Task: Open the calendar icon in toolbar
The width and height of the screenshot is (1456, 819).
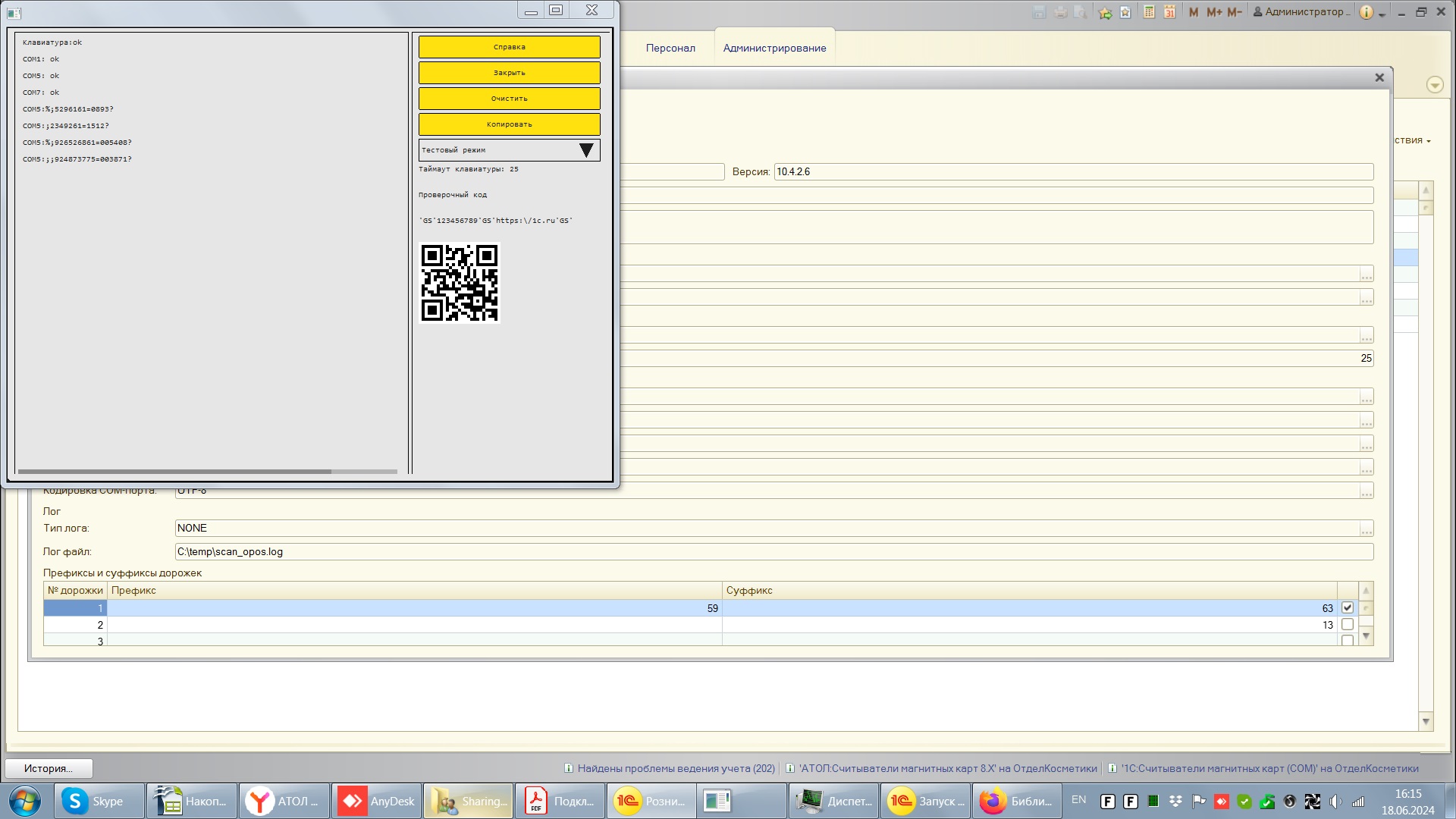Action: tap(1169, 12)
